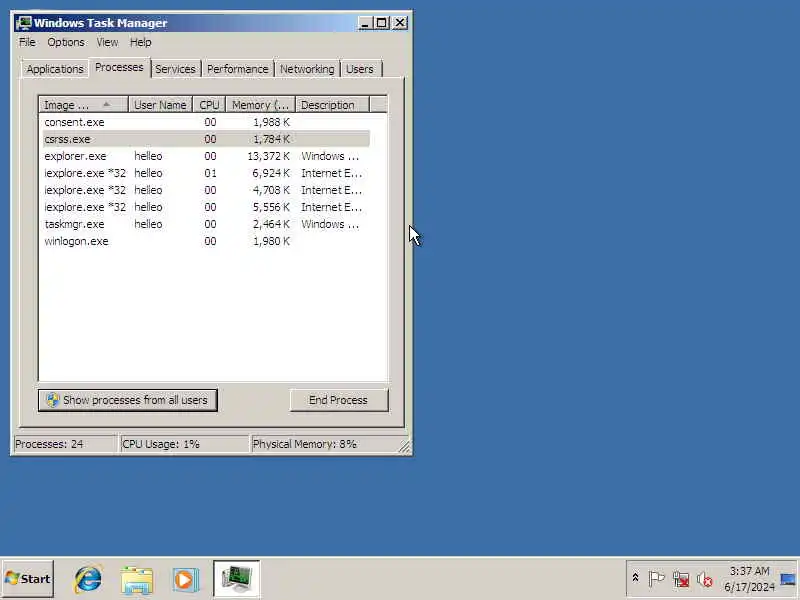Switch to the Applications tab
The width and height of the screenshot is (800, 600).
pyautogui.click(x=55, y=69)
